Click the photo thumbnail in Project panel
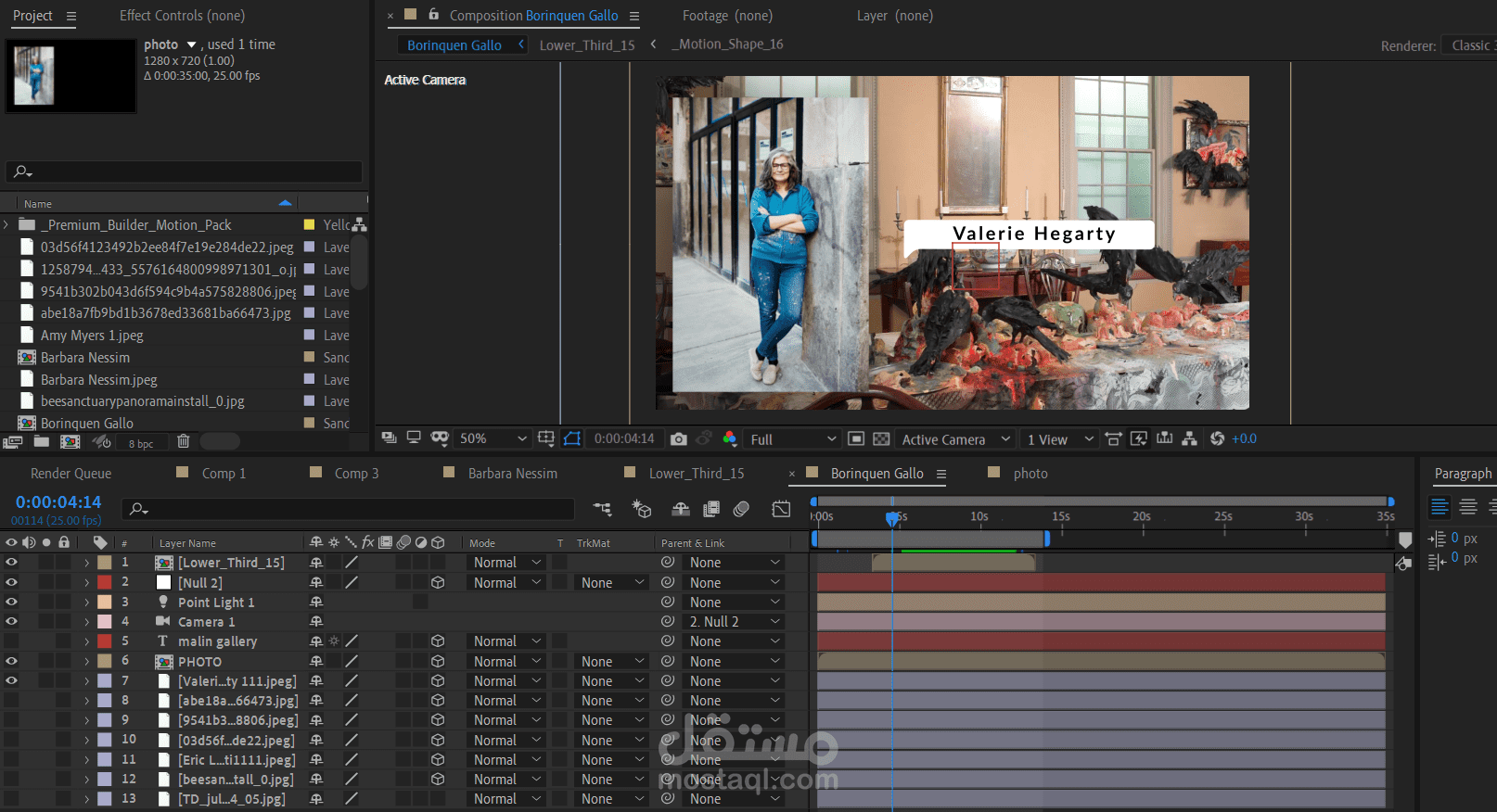 71,76
